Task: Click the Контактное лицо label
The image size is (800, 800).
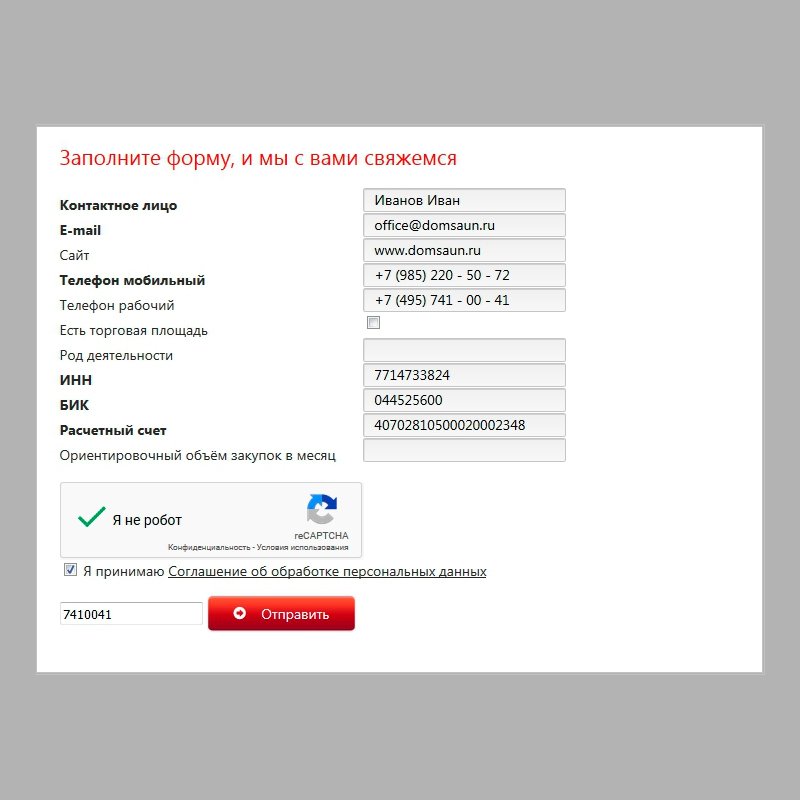Action: point(118,205)
